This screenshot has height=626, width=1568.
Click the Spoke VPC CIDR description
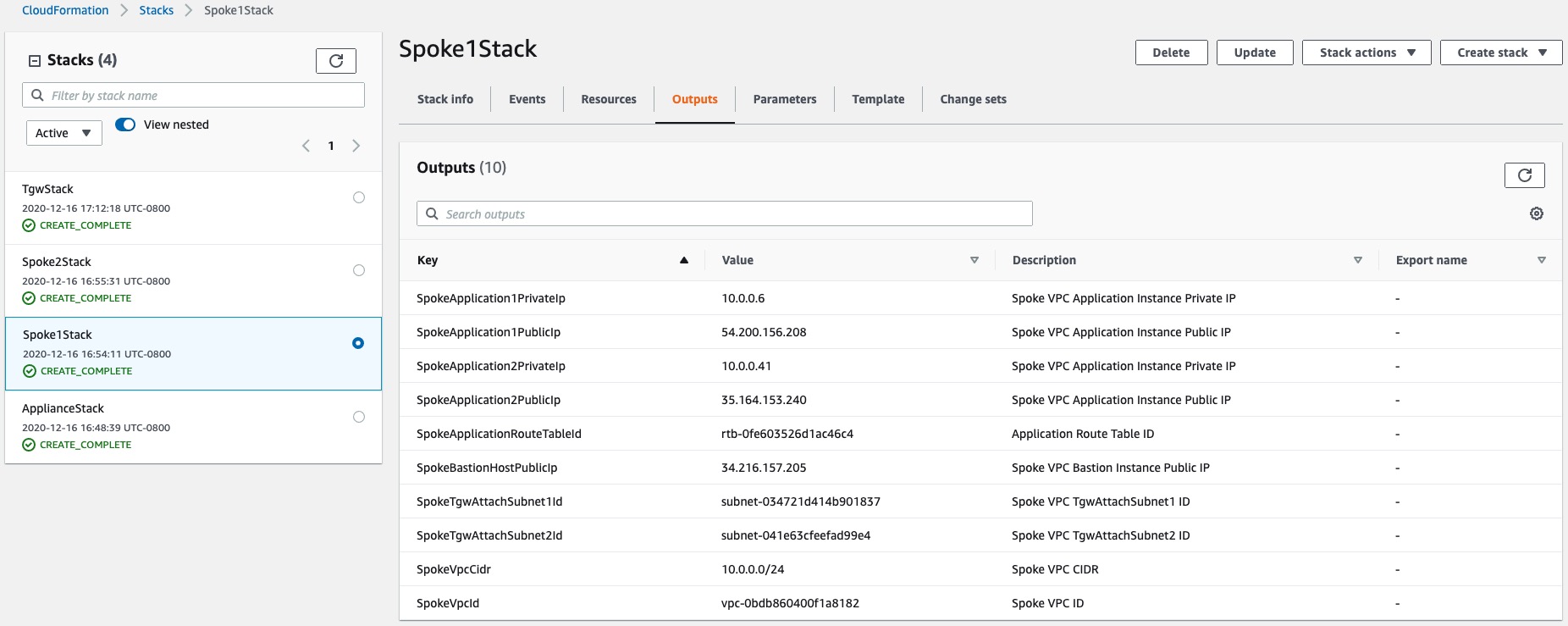pos(1055,569)
